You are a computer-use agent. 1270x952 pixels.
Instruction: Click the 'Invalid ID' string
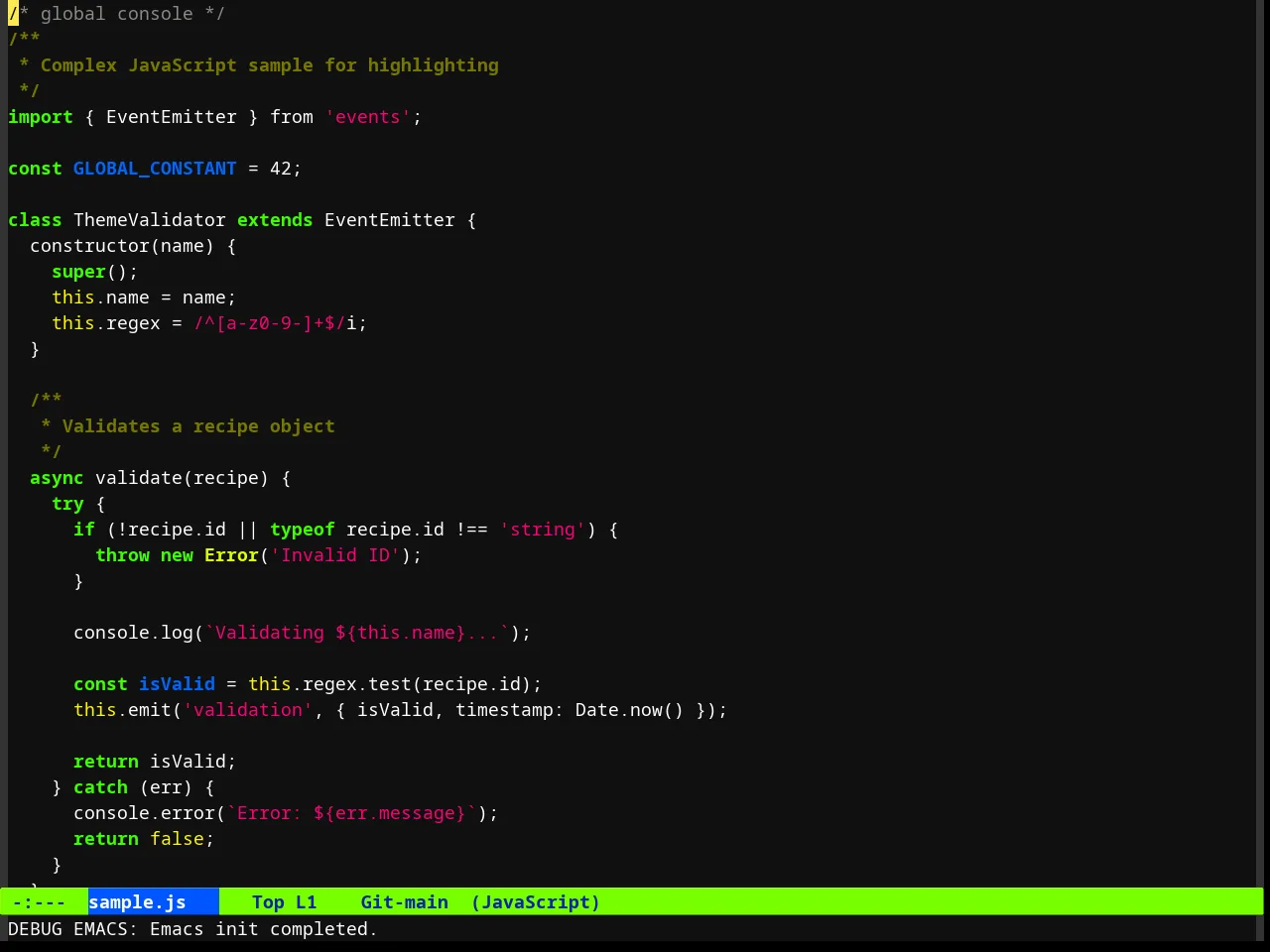(334, 555)
